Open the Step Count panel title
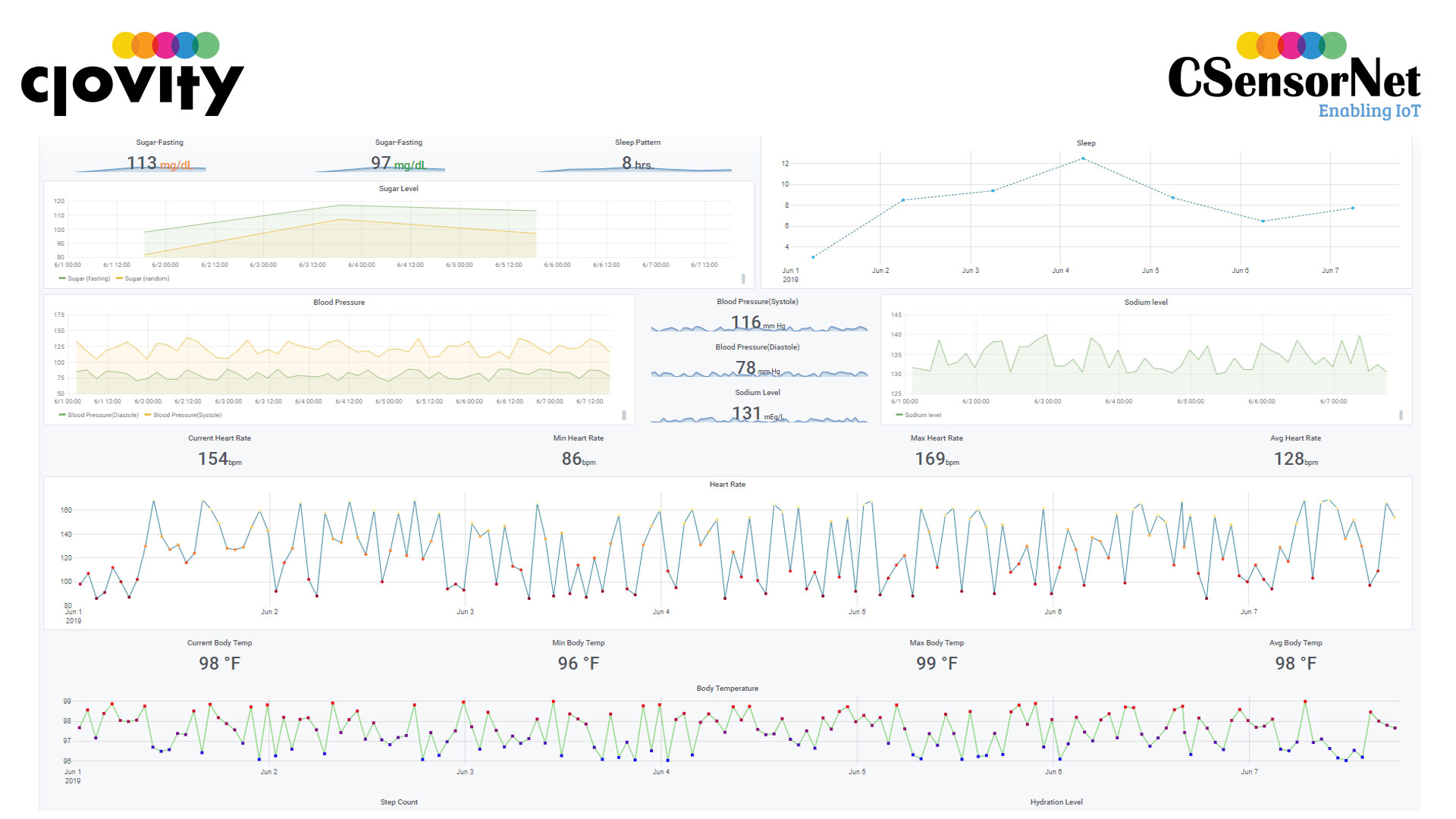This screenshot has width=1456, height=819. (x=399, y=802)
